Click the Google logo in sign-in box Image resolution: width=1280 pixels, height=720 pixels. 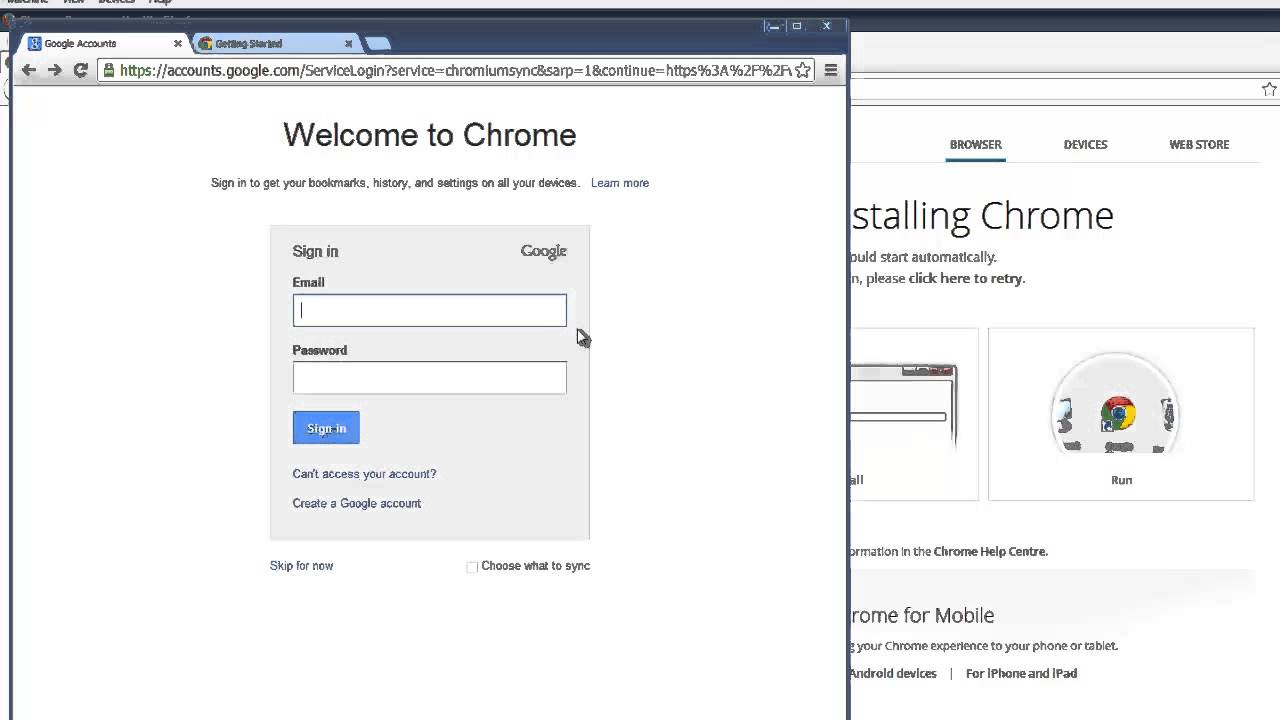pyautogui.click(x=544, y=252)
